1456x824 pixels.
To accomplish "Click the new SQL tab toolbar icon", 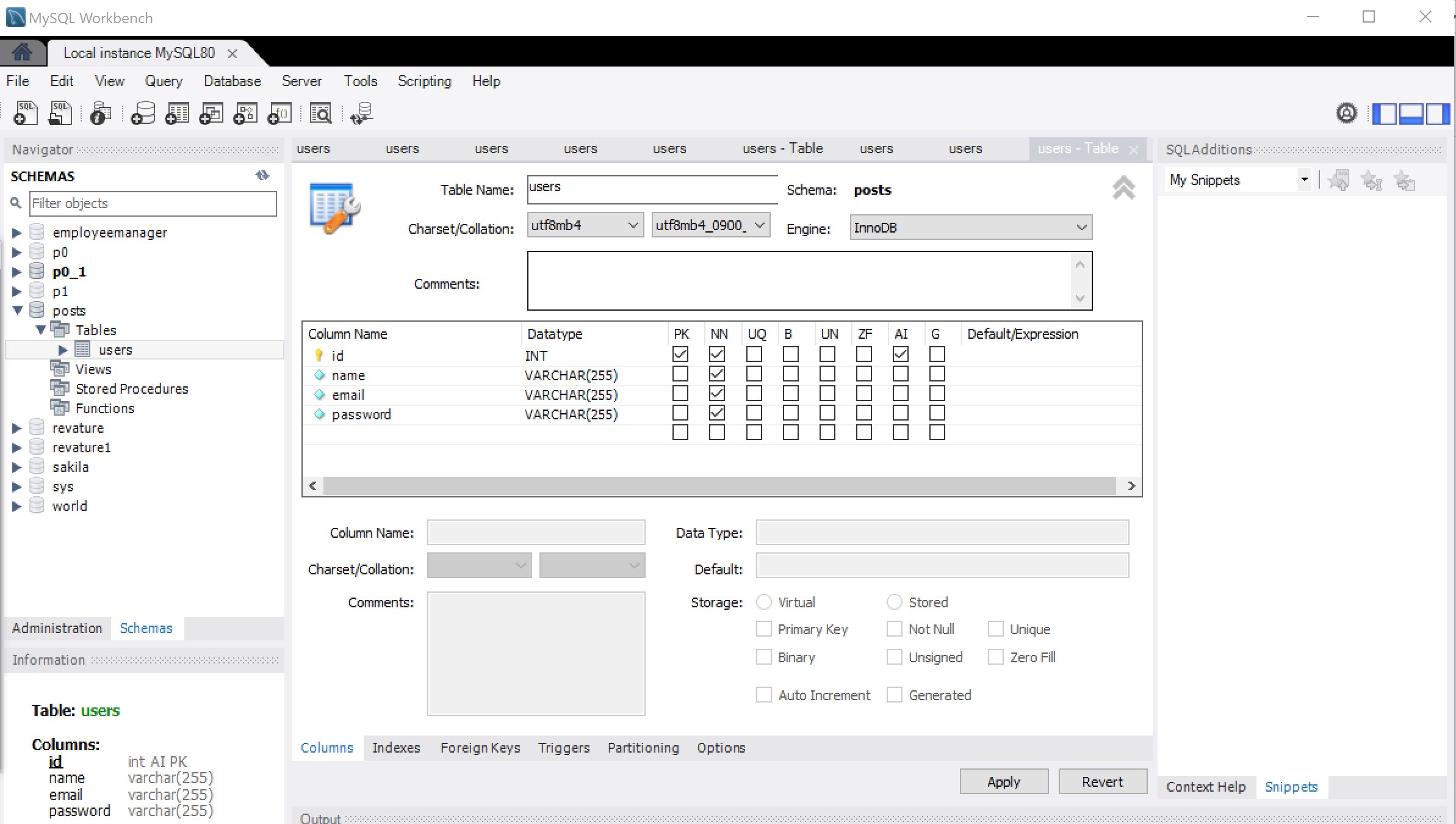I will pyautogui.click(x=25, y=114).
